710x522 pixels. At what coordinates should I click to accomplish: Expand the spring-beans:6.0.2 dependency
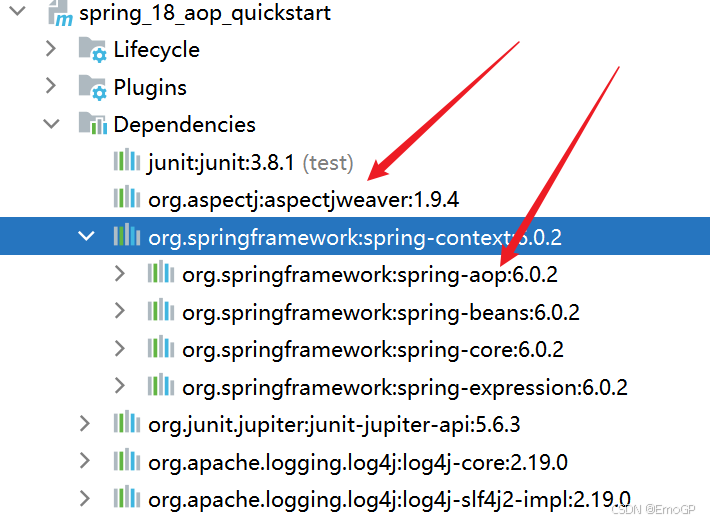120,311
